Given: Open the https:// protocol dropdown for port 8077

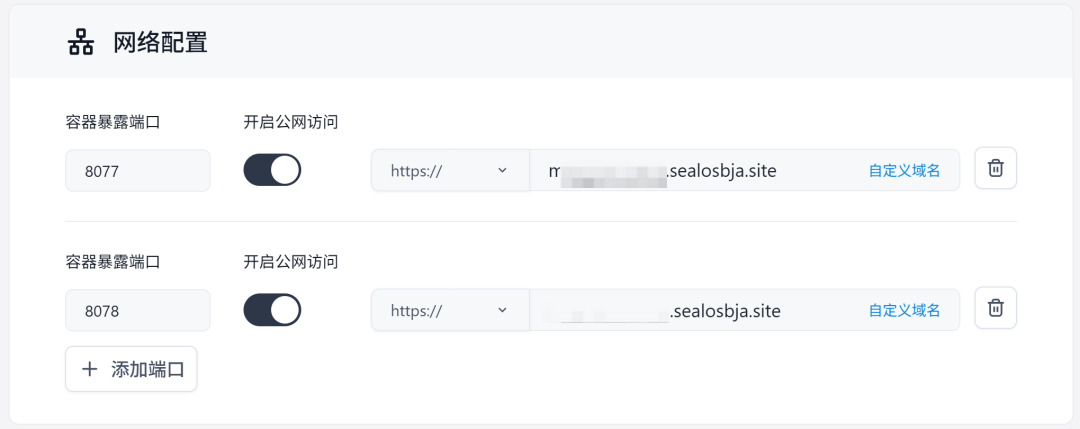Looking at the screenshot, I should tap(449, 171).
